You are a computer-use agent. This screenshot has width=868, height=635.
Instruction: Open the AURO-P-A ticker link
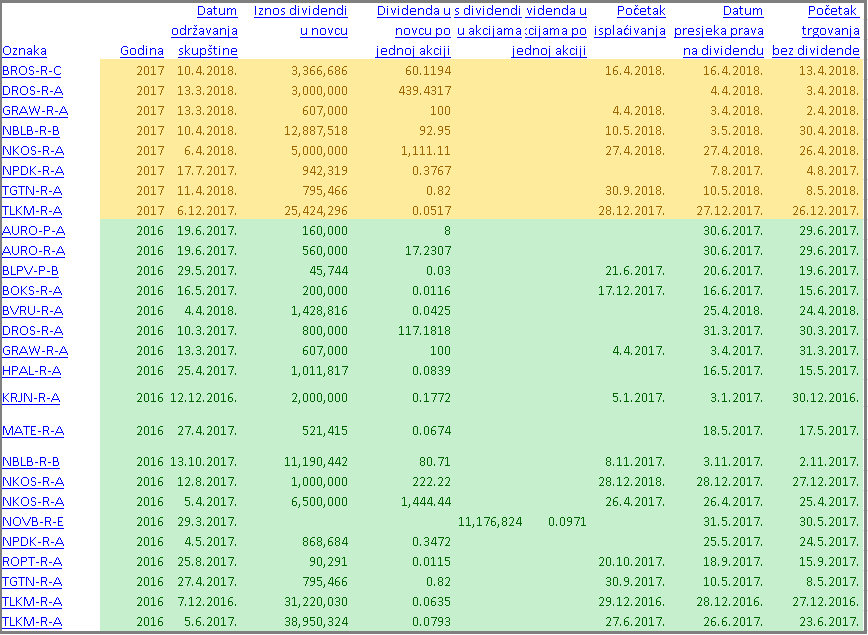pos(33,231)
